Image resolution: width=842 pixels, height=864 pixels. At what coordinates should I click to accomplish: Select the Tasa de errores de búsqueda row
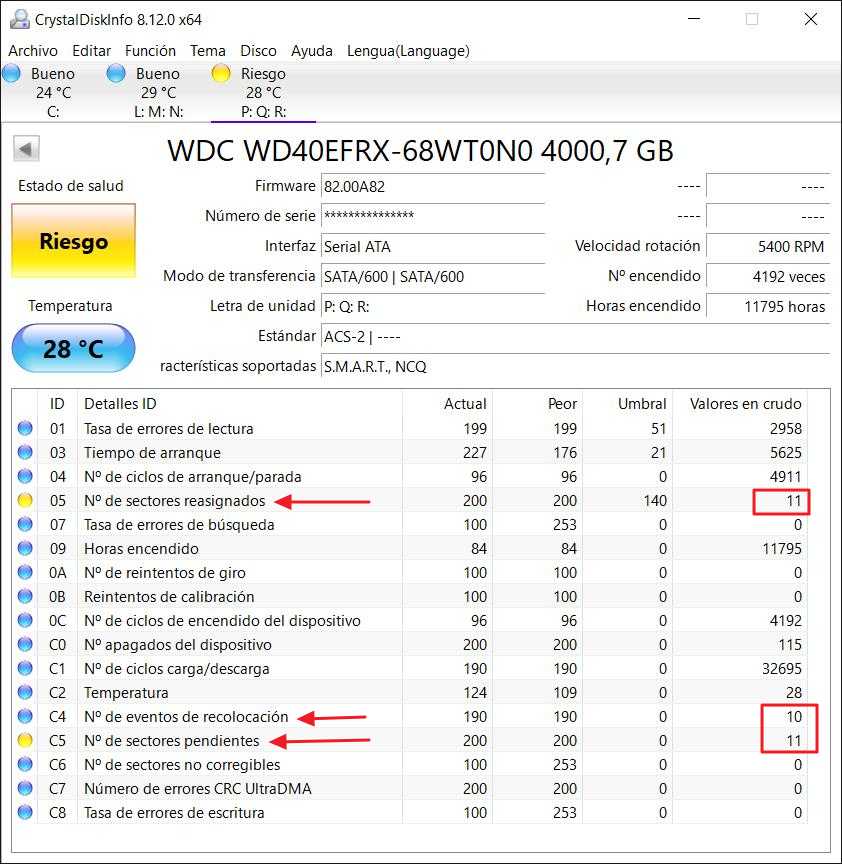click(410, 525)
